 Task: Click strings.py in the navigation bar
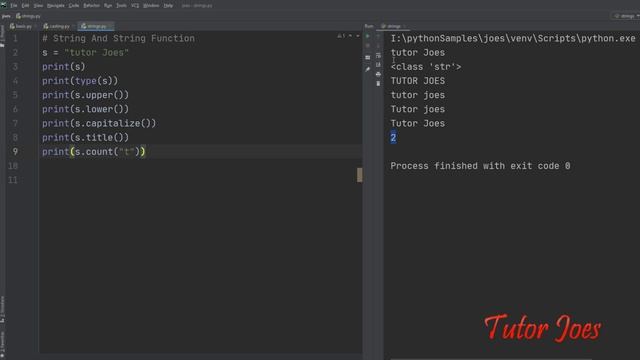pyautogui.click(x=28, y=16)
